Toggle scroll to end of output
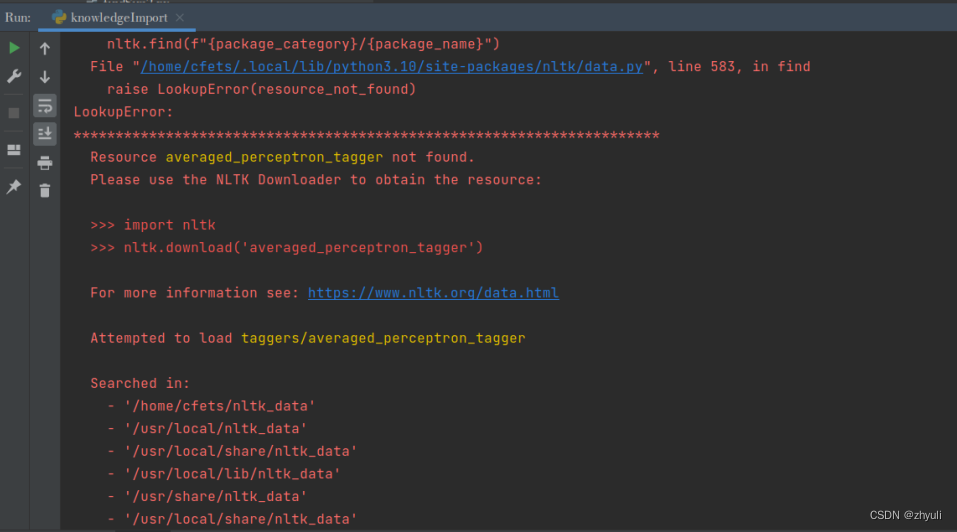 coord(45,134)
